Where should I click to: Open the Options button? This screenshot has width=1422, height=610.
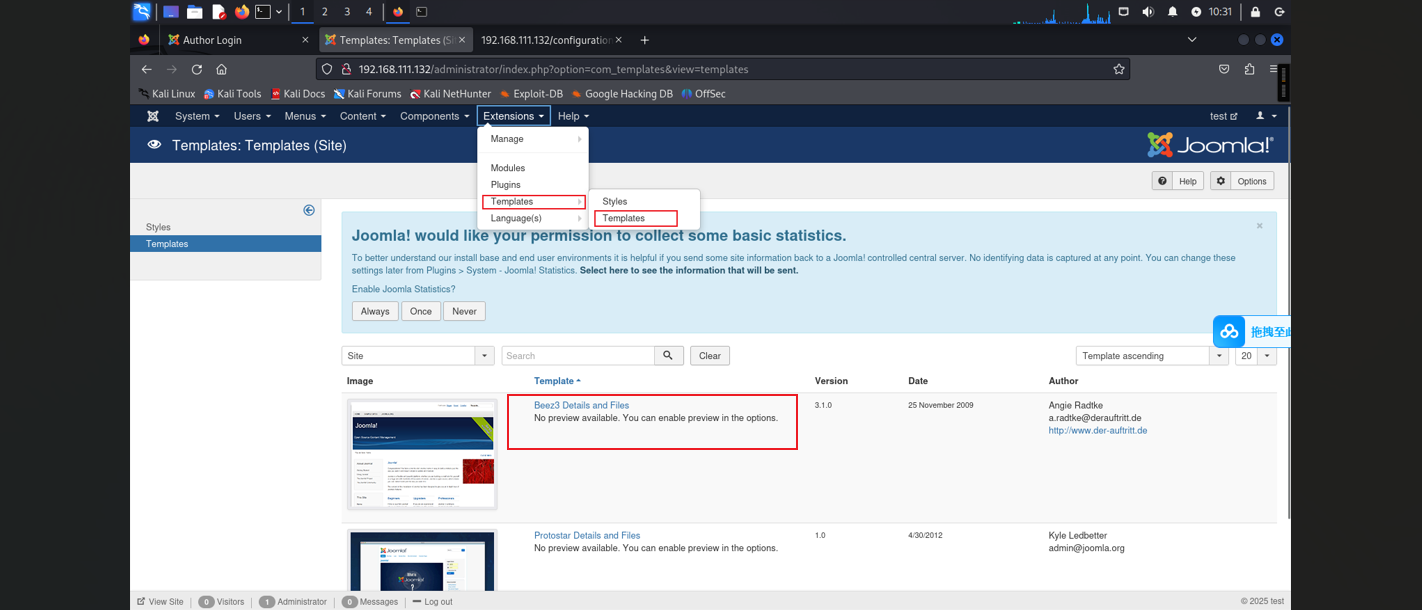1241,181
